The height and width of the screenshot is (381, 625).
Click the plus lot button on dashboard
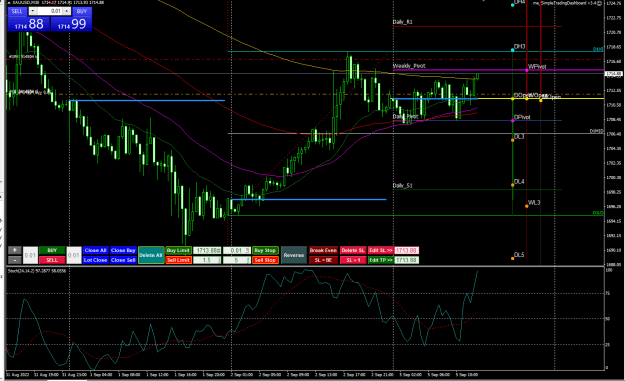pos(15,250)
